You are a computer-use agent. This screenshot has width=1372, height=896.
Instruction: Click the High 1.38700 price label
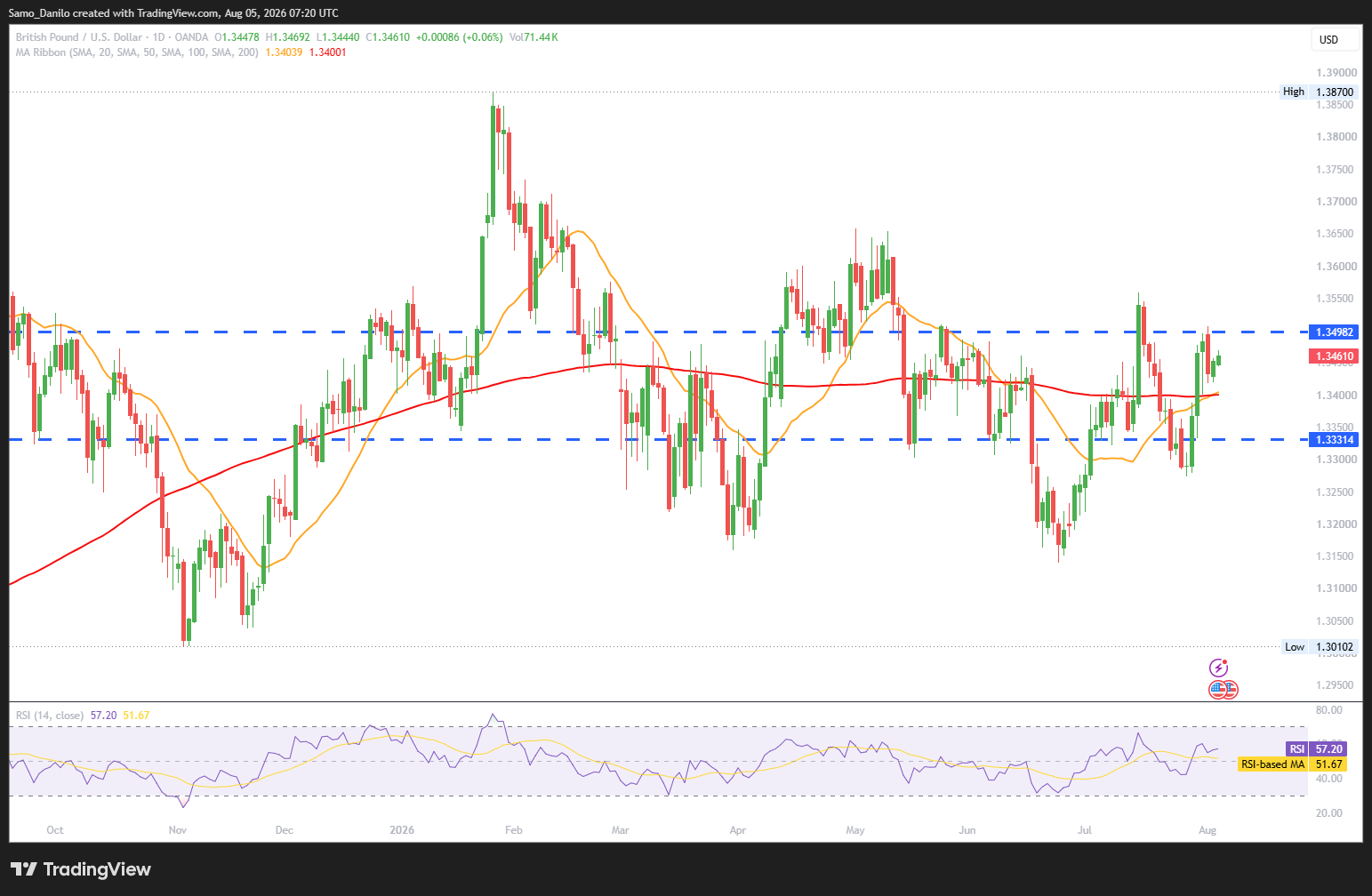[1320, 92]
